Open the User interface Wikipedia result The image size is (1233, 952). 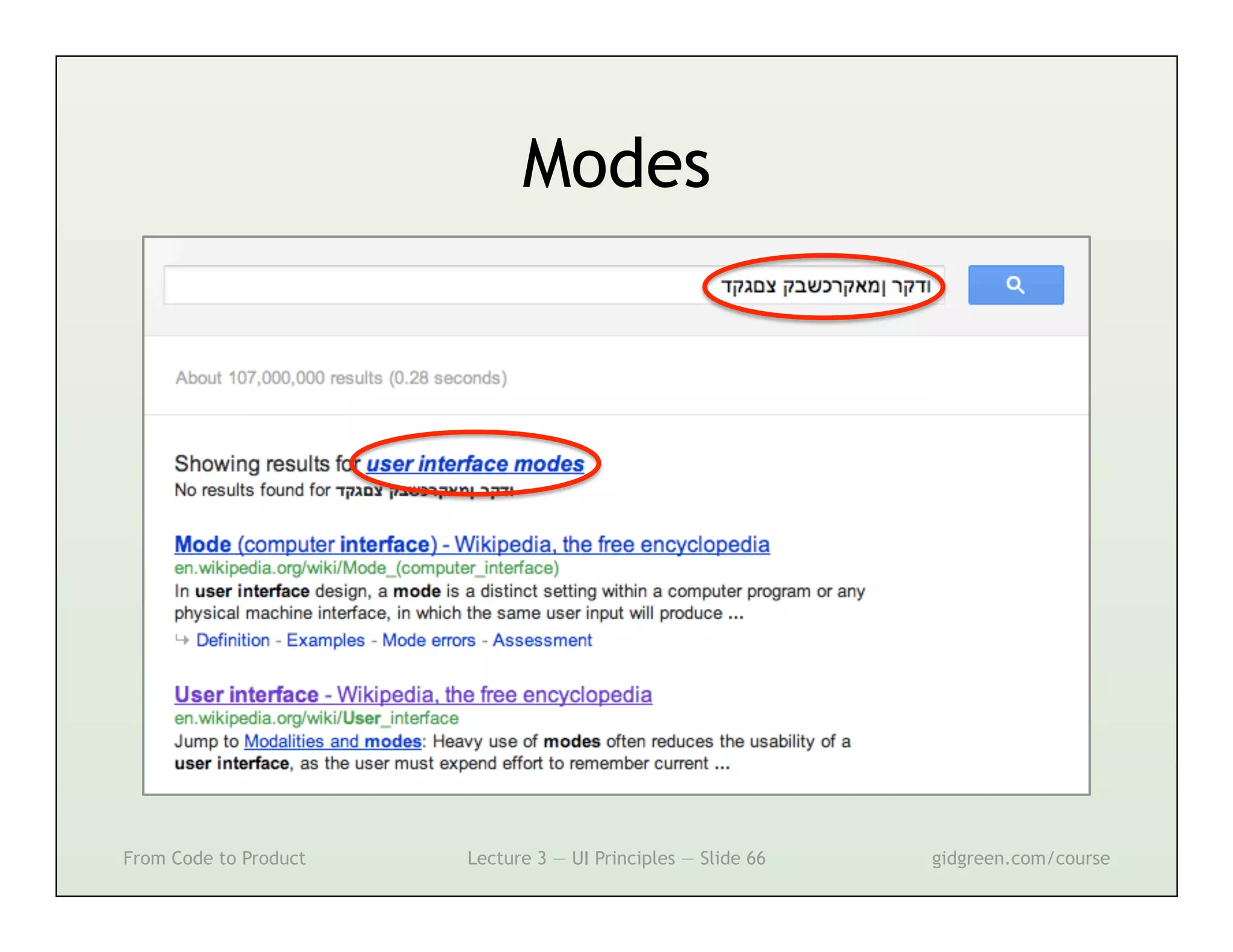click(x=413, y=694)
